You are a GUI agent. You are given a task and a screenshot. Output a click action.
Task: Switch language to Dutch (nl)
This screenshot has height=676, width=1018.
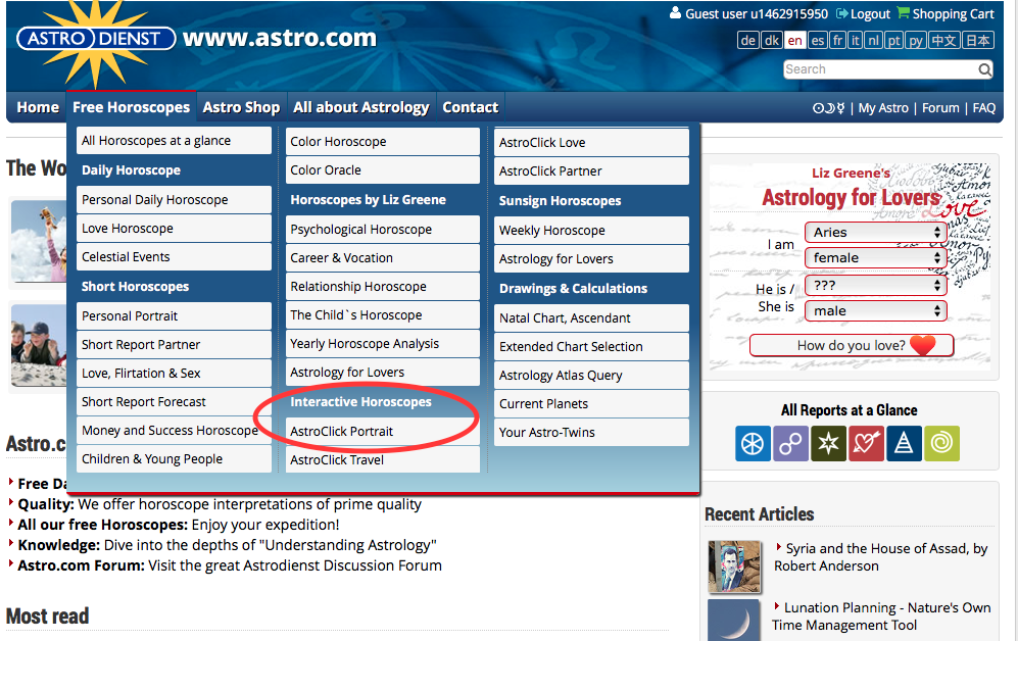pyautogui.click(x=874, y=40)
